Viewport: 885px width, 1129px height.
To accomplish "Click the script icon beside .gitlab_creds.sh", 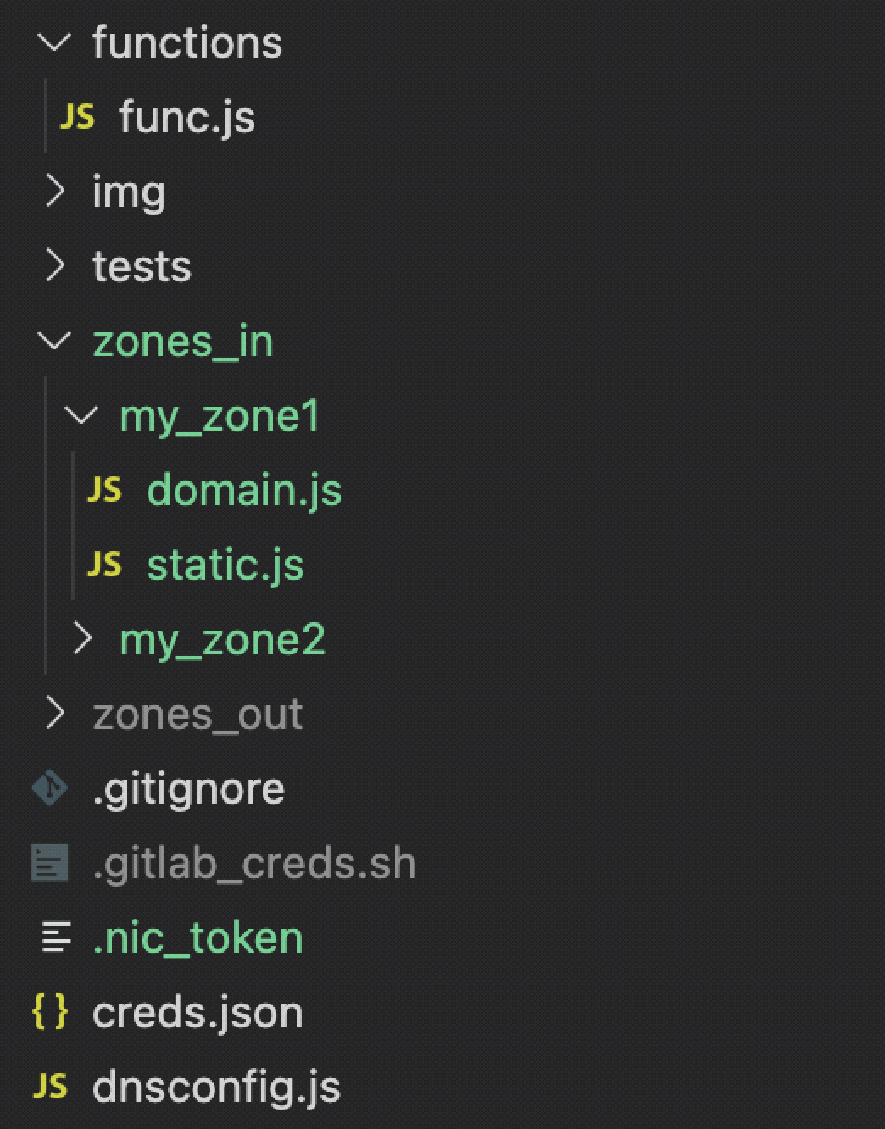I will 50,863.
